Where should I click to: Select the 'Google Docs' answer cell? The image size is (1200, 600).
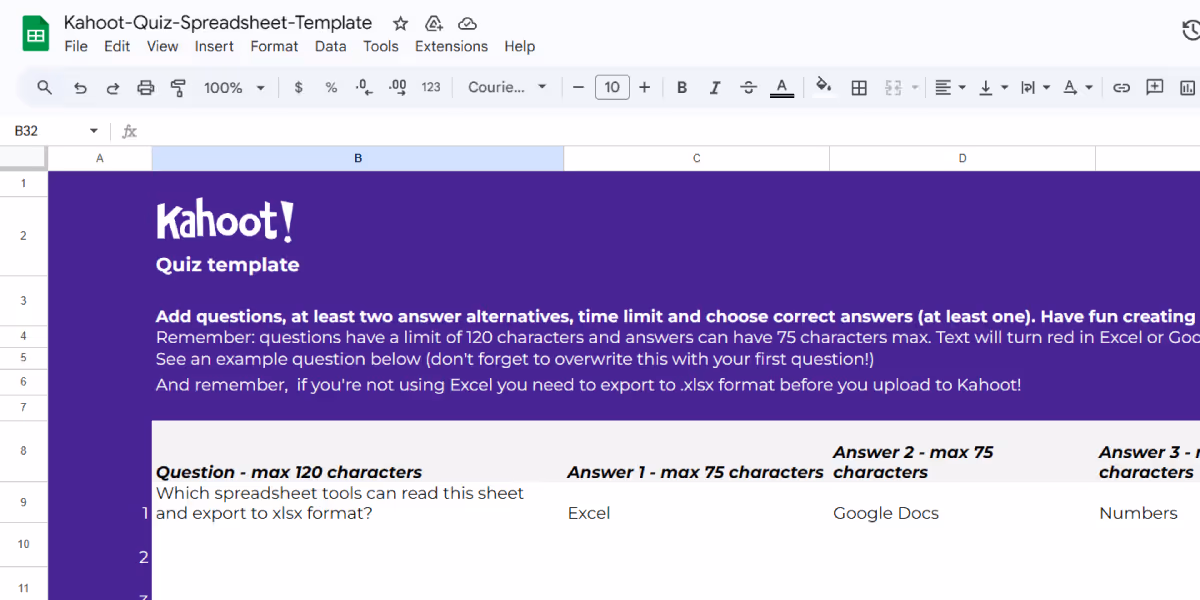pos(963,503)
